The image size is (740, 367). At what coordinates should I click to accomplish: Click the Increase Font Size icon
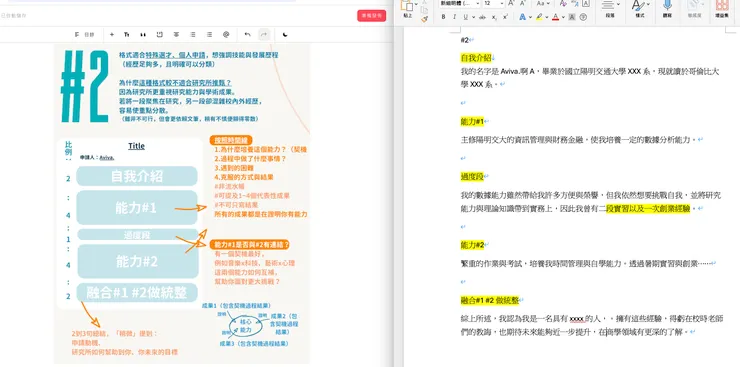click(511, 3)
